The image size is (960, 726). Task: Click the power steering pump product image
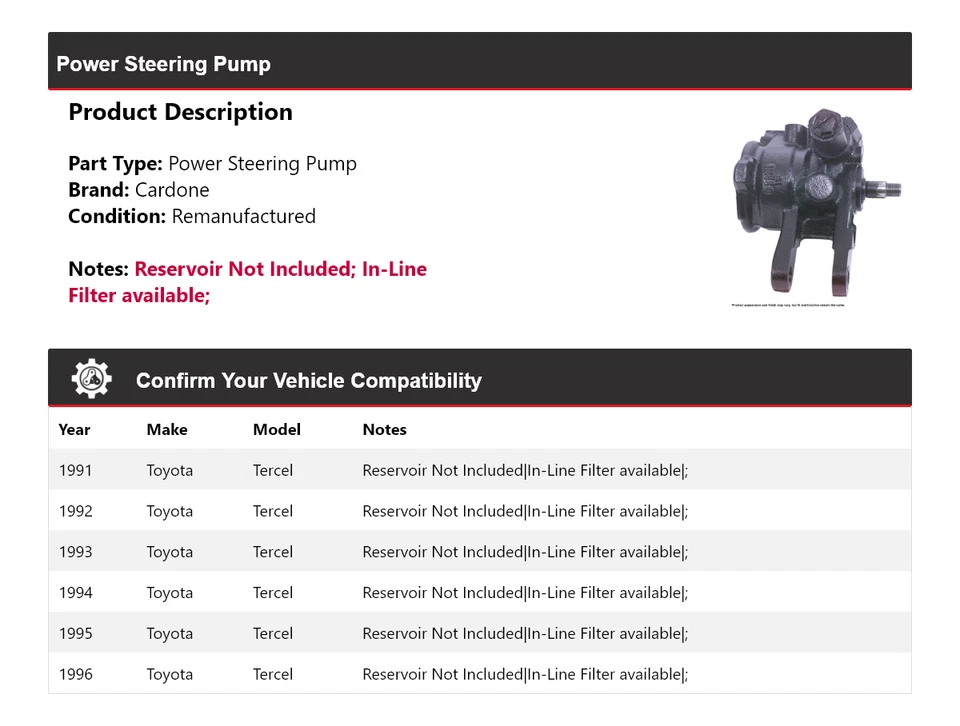[x=815, y=203]
